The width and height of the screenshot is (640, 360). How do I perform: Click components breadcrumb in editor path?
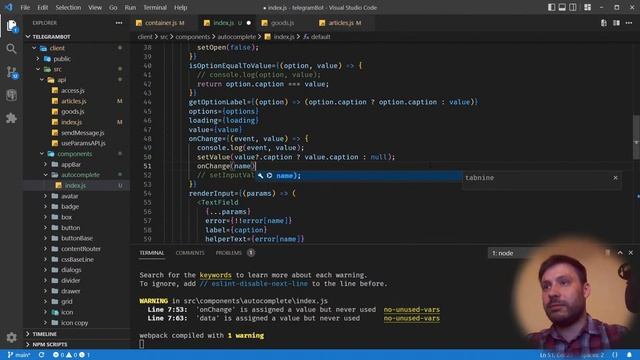(193, 37)
